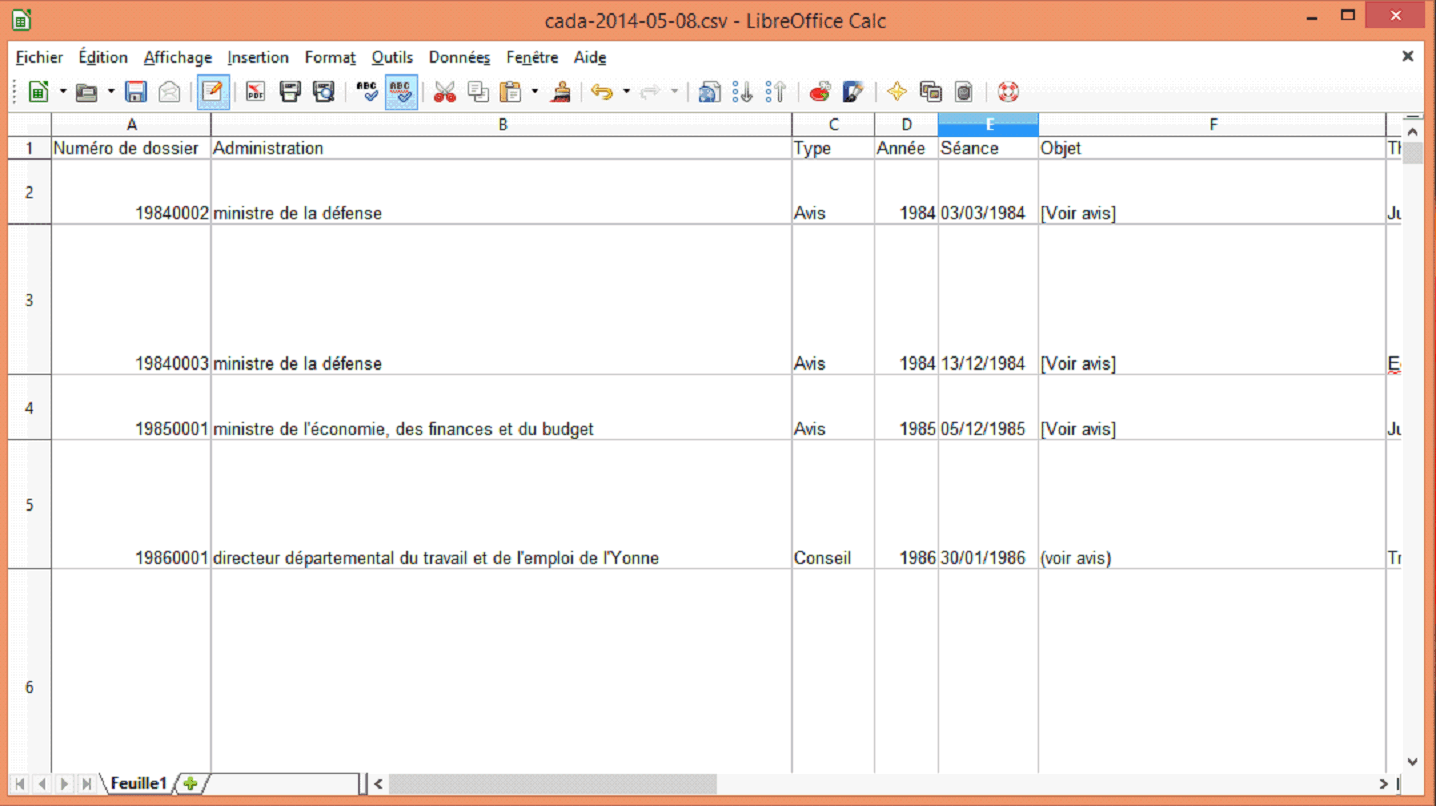Open the Navigator star icon
Image resolution: width=1437 pixels, height=807 pixels.
click(896, 92)
